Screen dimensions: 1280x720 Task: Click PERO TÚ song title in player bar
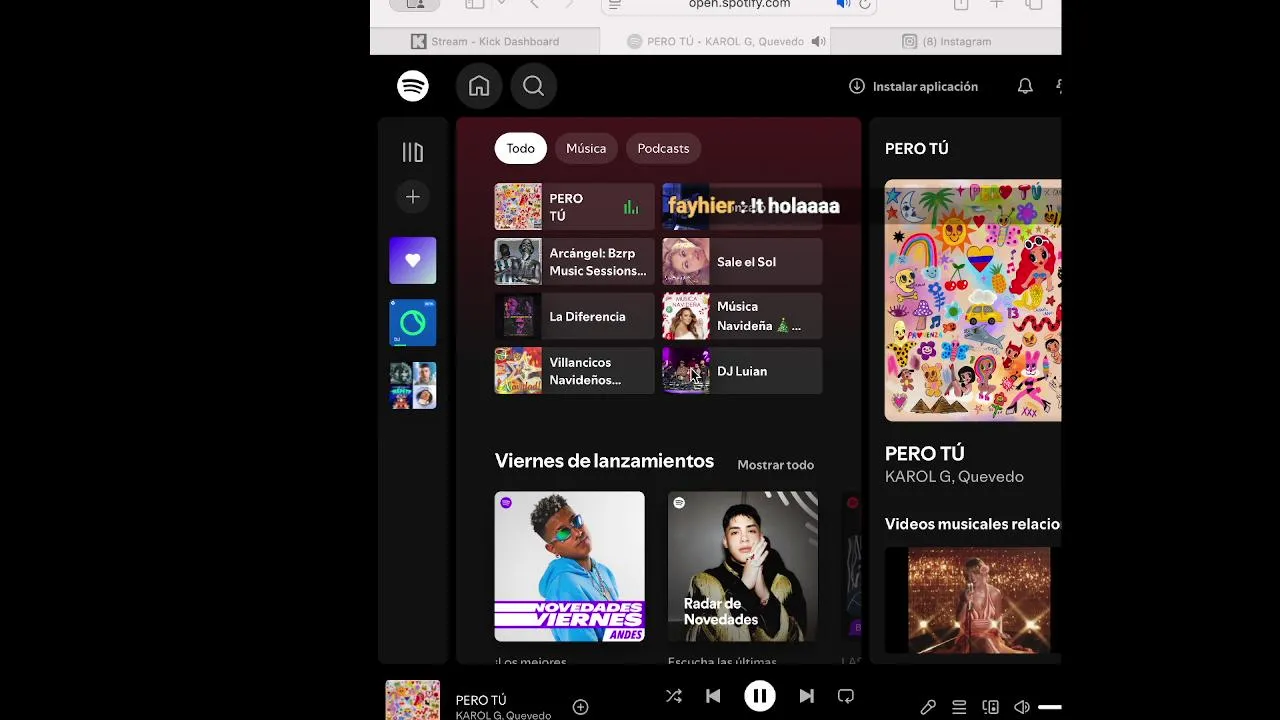pos(481,700)
